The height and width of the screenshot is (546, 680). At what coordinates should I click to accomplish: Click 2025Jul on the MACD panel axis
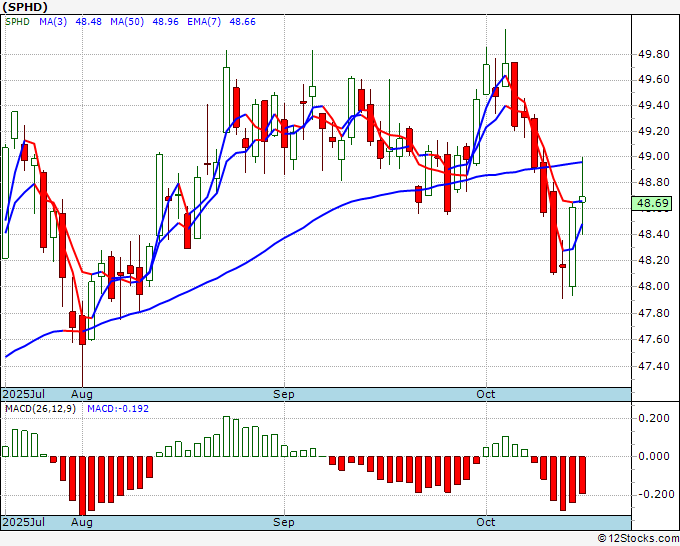click(x=24, y=522)
